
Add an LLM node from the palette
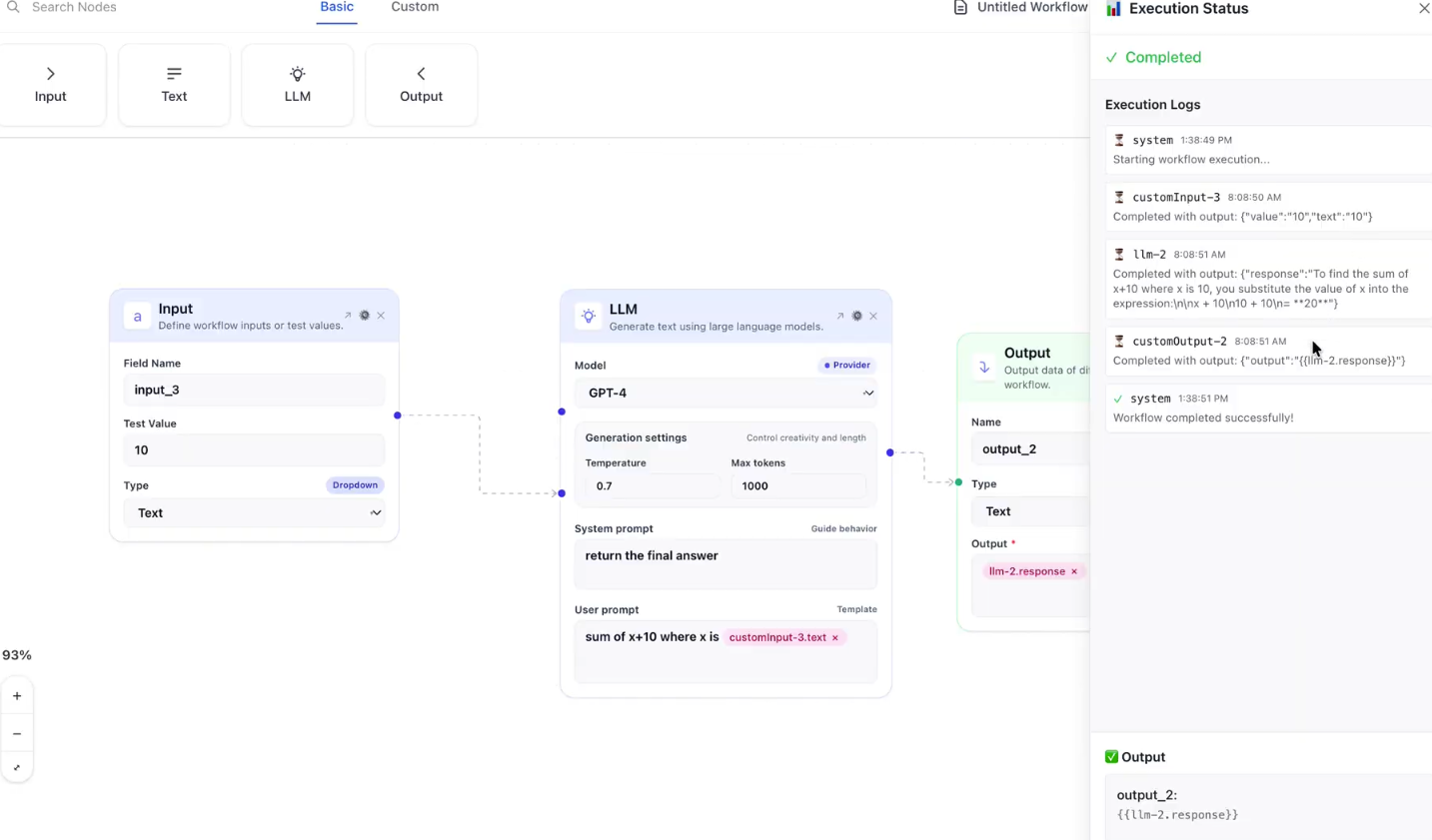297,85
